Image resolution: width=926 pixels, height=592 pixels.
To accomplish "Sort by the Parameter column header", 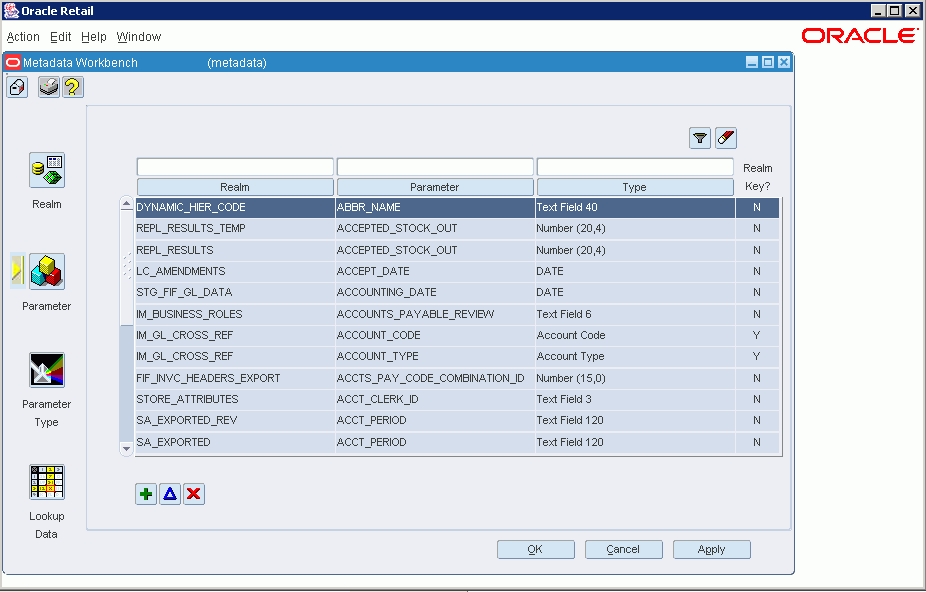I will coord(435,187).
